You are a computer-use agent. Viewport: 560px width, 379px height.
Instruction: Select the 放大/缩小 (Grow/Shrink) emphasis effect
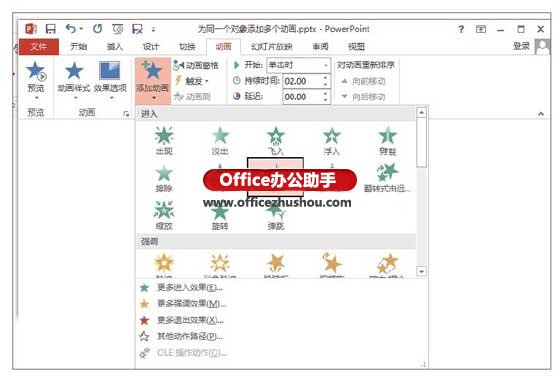point(388,265)
